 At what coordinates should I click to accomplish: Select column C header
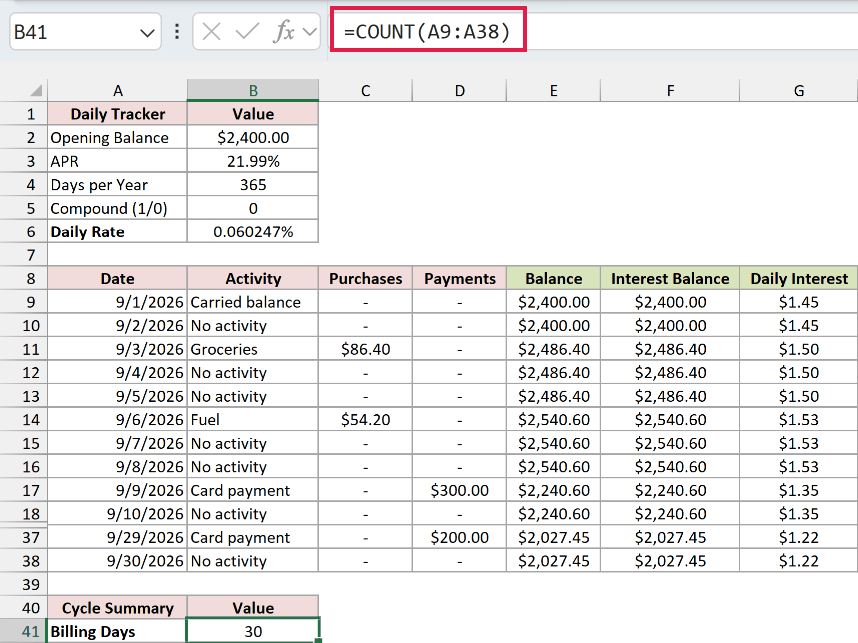pos(366,90)
